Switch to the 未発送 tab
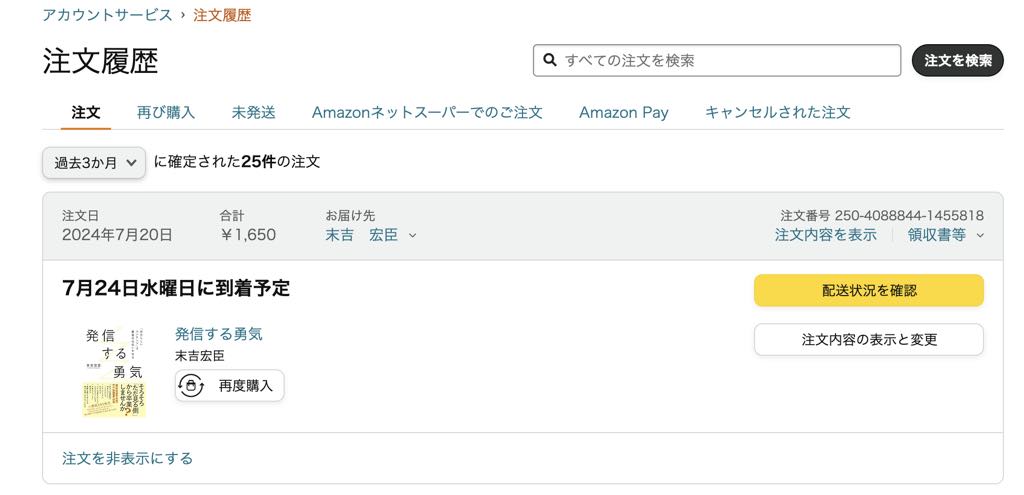Screen dimensions: 1024x495 [253, 112]
